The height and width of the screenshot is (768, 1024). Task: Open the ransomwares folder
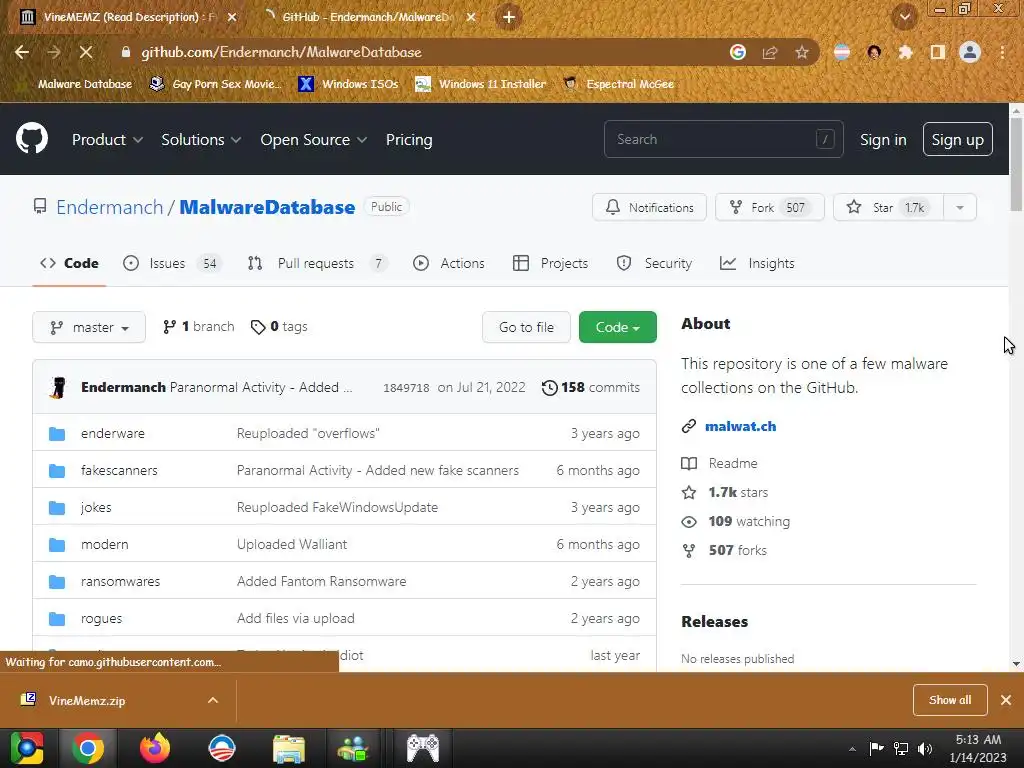click(x=120, y=581)
